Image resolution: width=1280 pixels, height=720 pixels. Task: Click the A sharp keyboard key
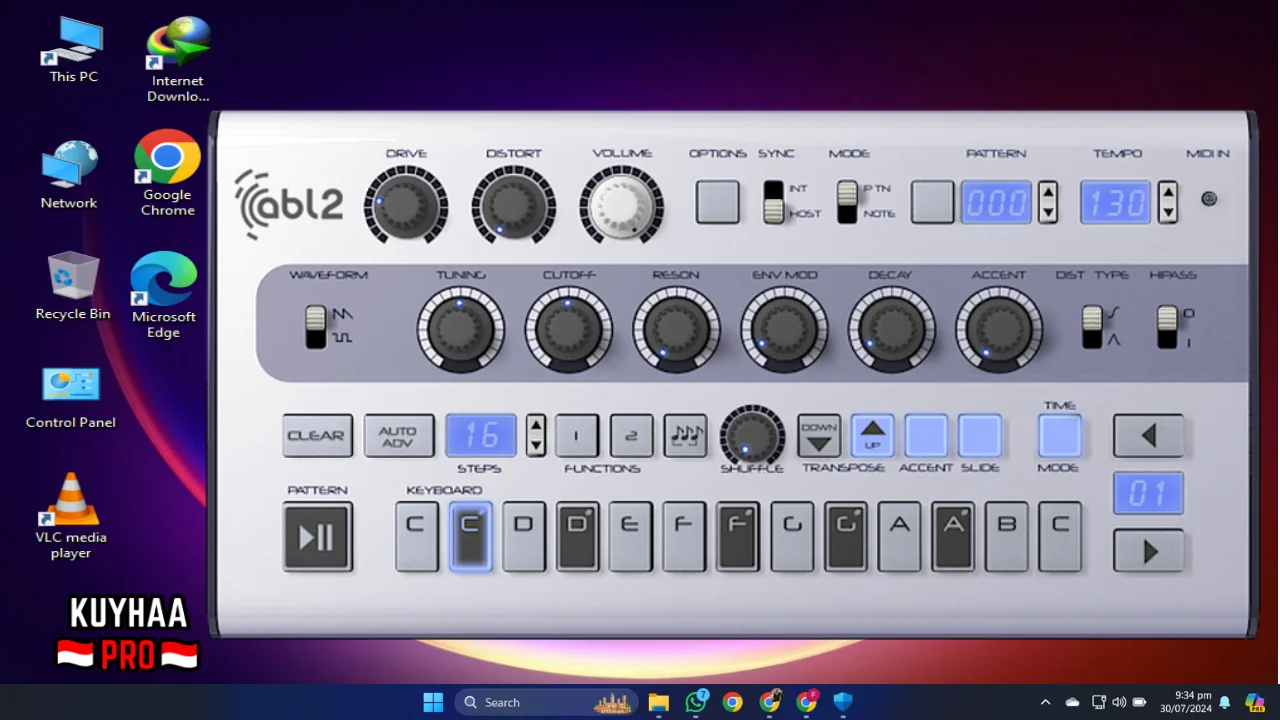tap(953, 537)
